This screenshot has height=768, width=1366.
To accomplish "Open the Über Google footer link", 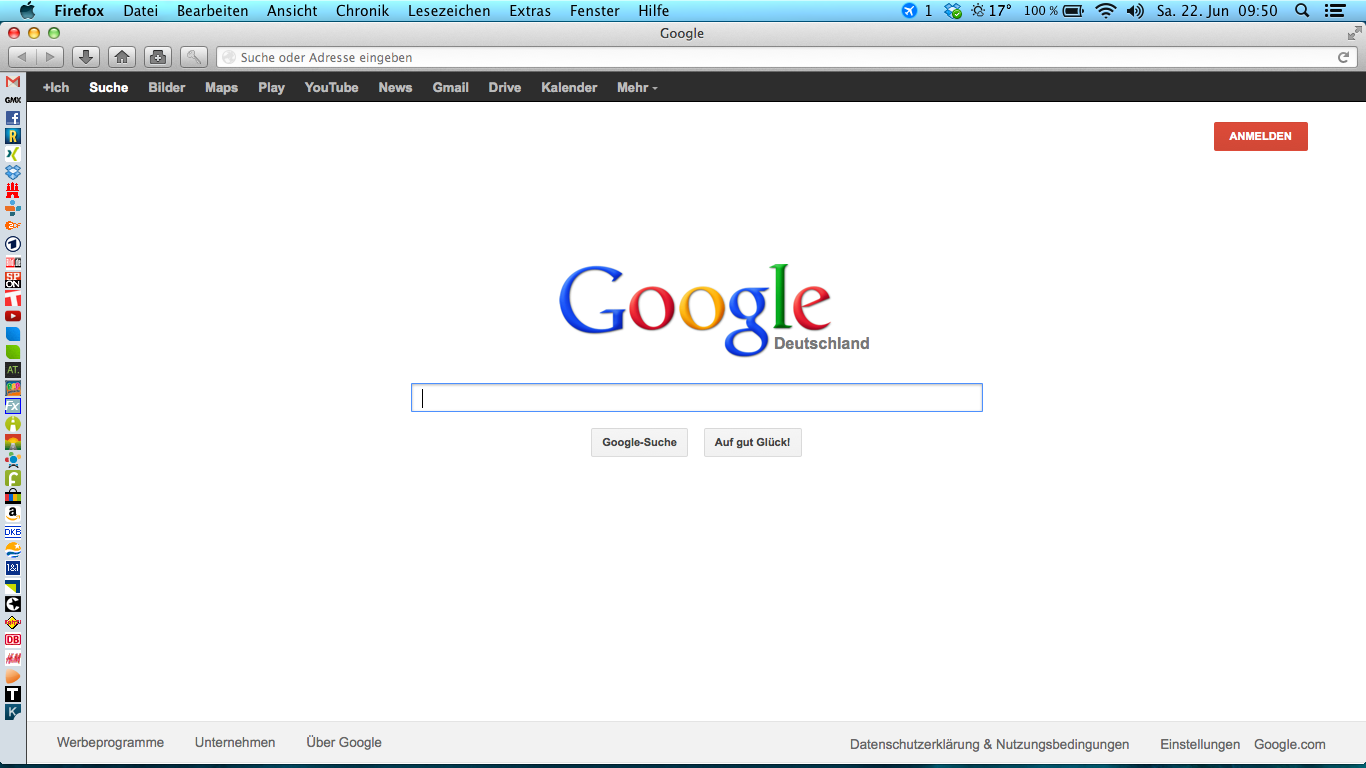I will click(x=344, y=743).
